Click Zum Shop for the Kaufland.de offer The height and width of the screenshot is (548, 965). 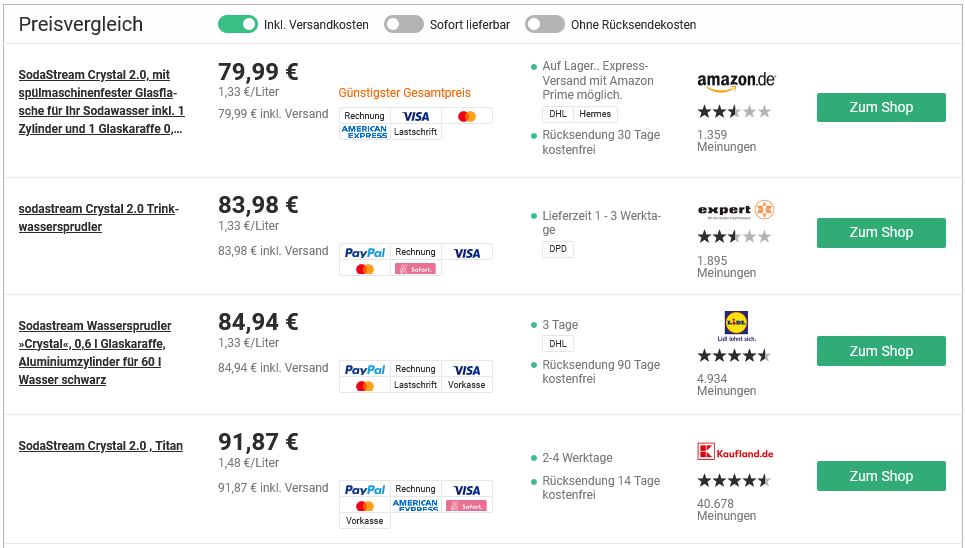pyautogui.click(x=881, y=476)
